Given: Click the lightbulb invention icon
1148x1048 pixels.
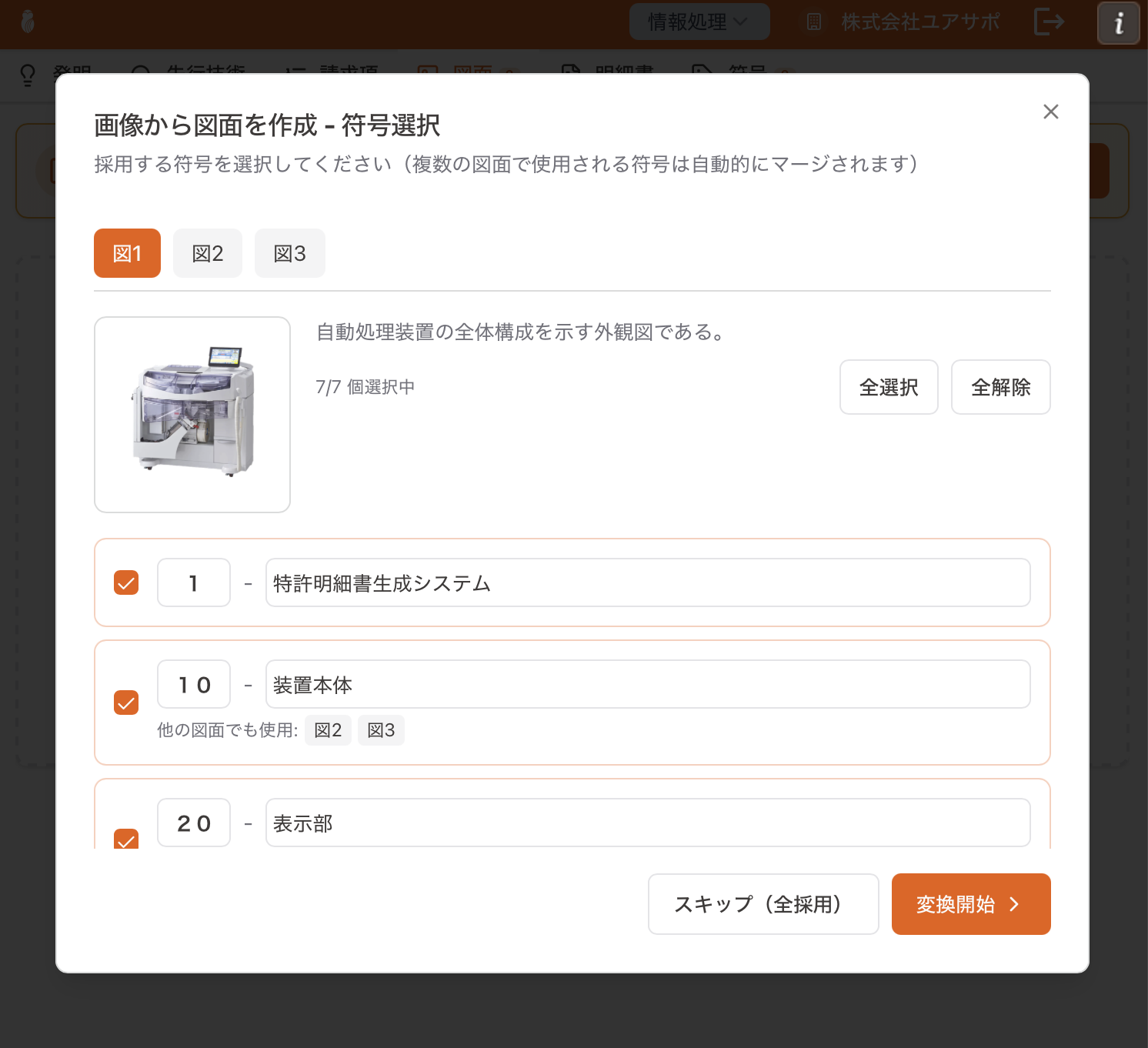Looking at the screenshot, I should (28, 75).
